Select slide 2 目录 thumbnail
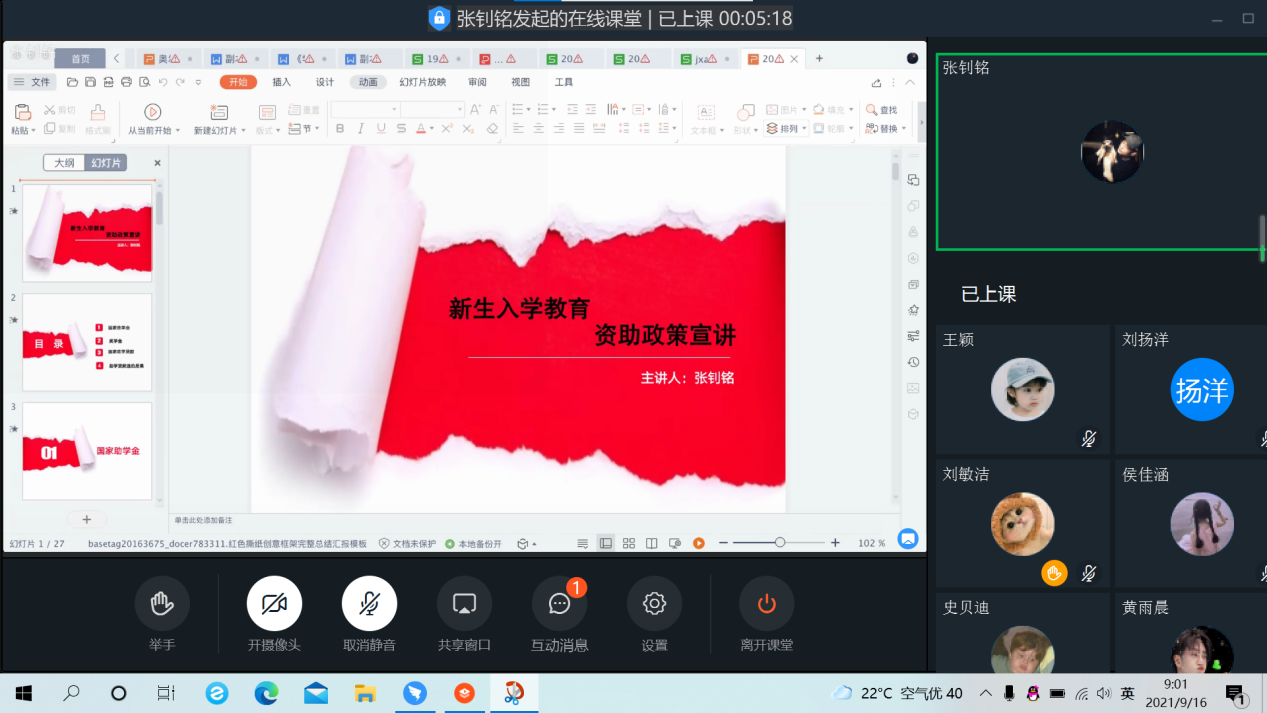1267x713 pixels. point(87,342)
